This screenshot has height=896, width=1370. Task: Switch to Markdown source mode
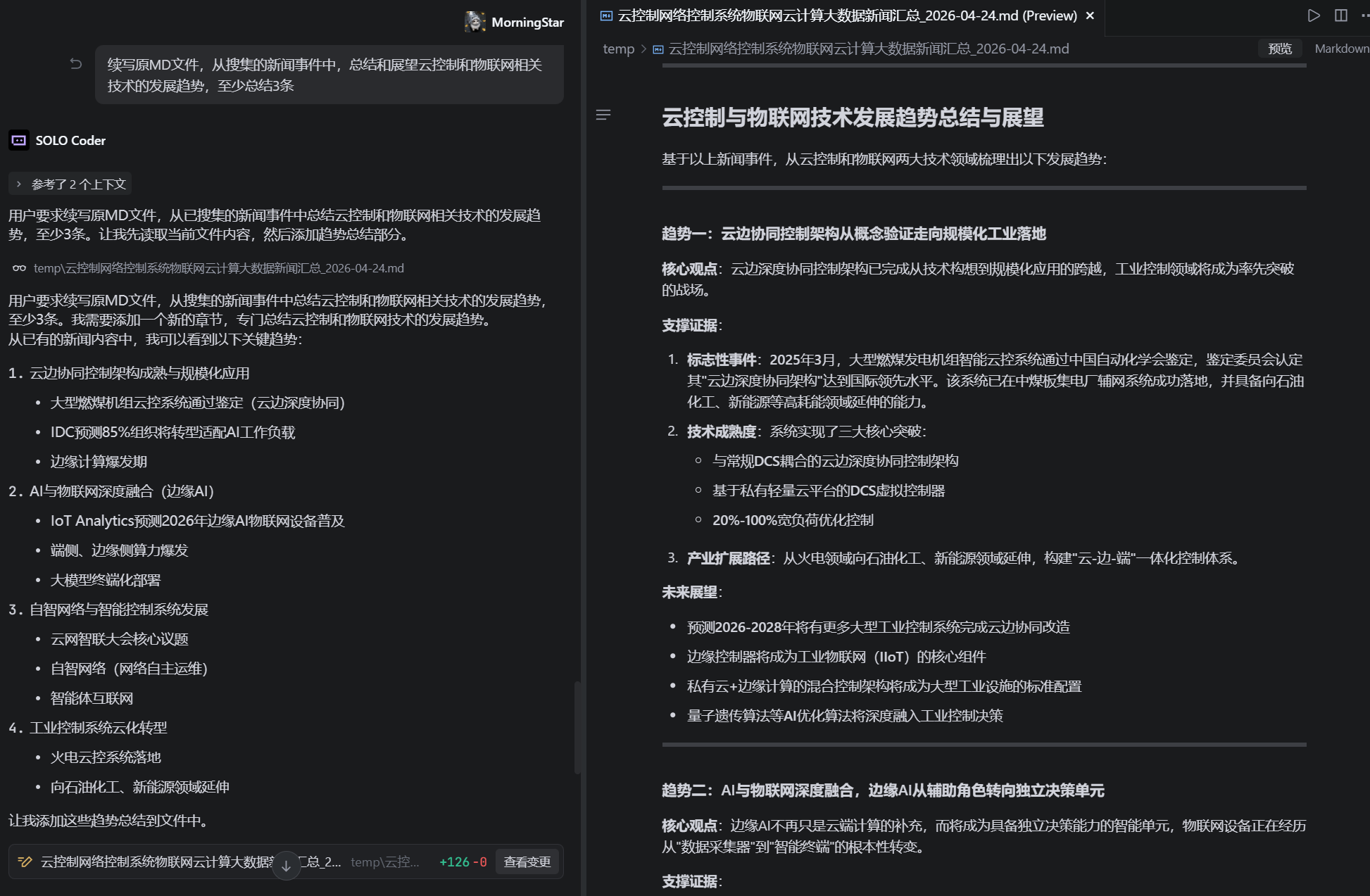1341,49
